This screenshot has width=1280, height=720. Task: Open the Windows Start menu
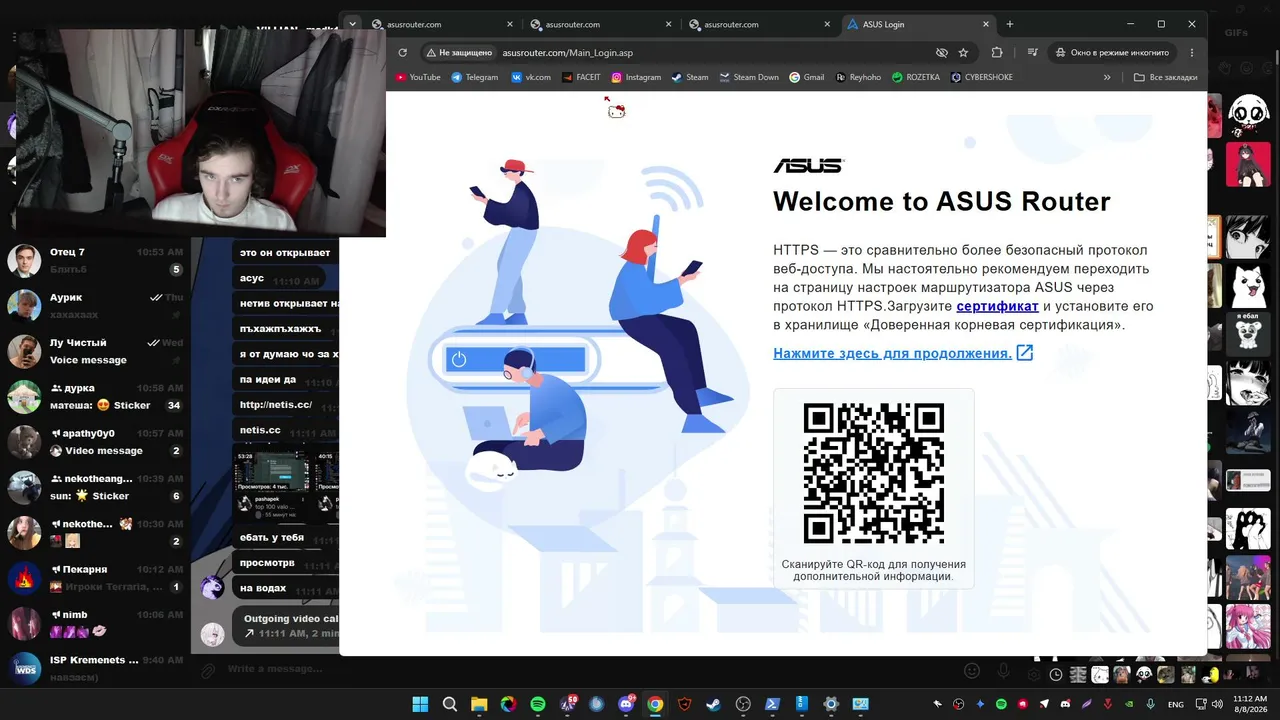point(420,704)
